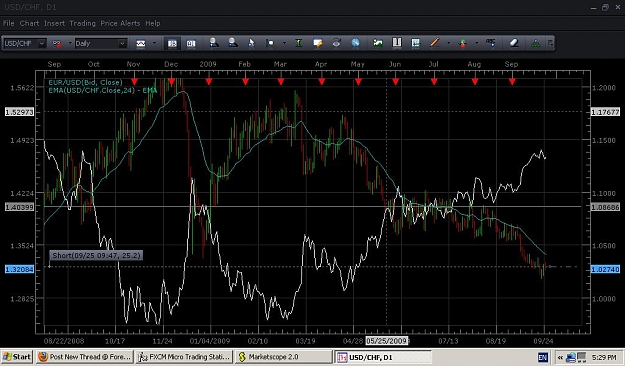Open the File menu
625x366 pixels.
point(8,23)
